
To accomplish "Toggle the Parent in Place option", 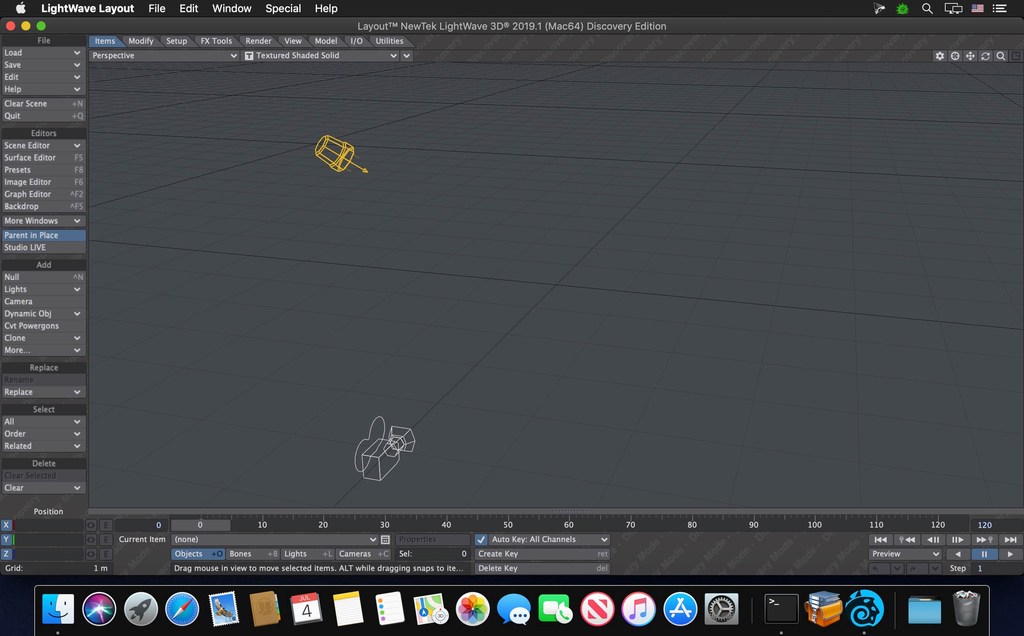I will [42, 234].
